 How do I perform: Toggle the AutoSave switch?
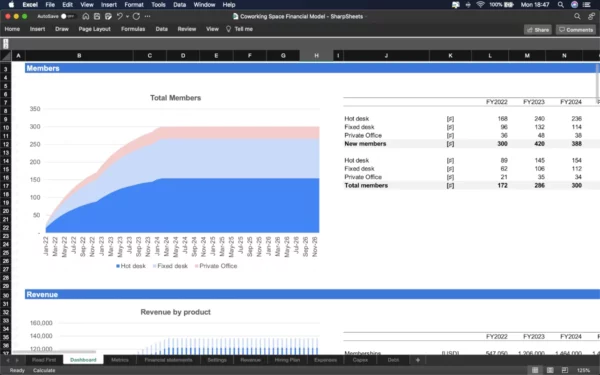tap(68, 16)
